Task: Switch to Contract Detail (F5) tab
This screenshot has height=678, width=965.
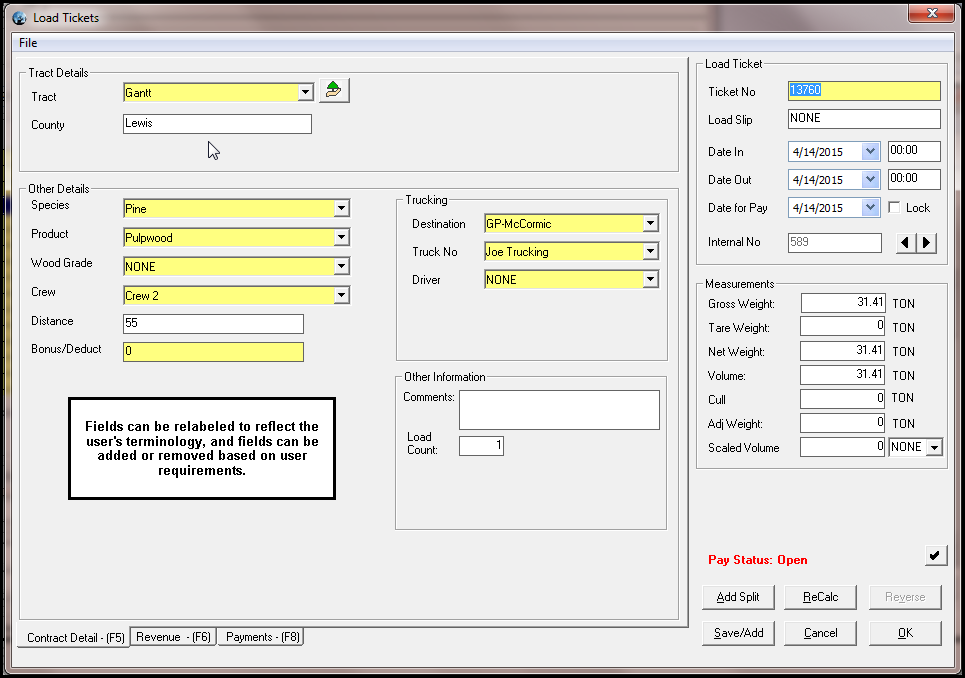Action: pos(76,637)
